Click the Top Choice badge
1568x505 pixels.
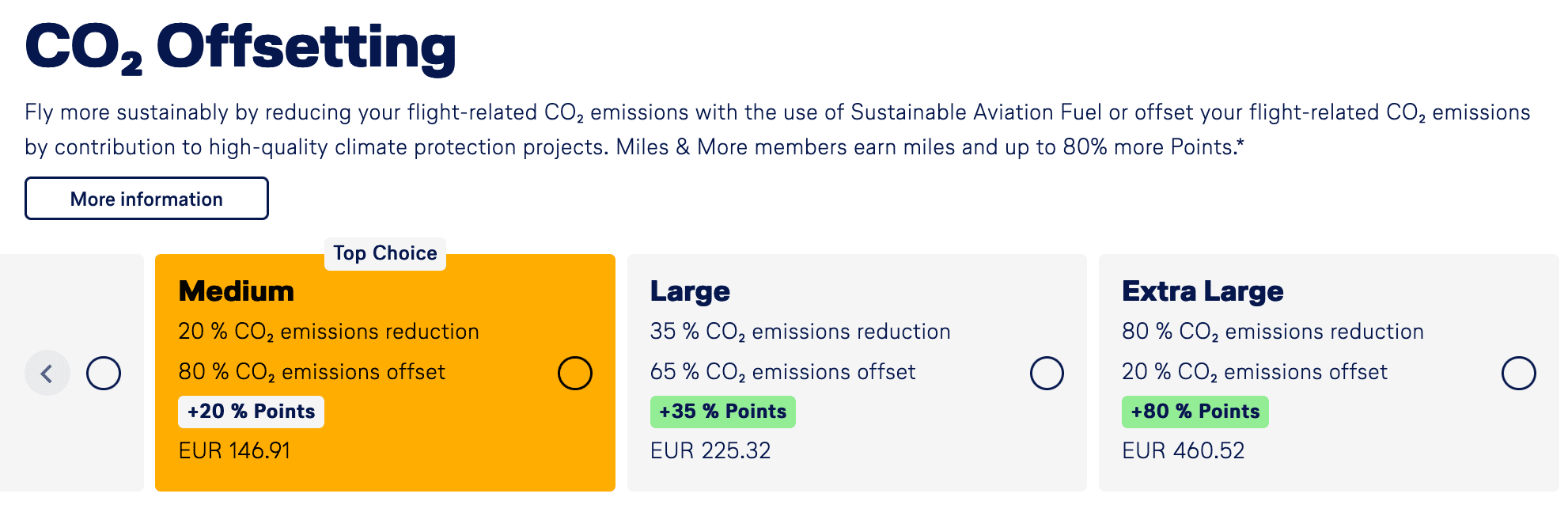click(385, 253)
